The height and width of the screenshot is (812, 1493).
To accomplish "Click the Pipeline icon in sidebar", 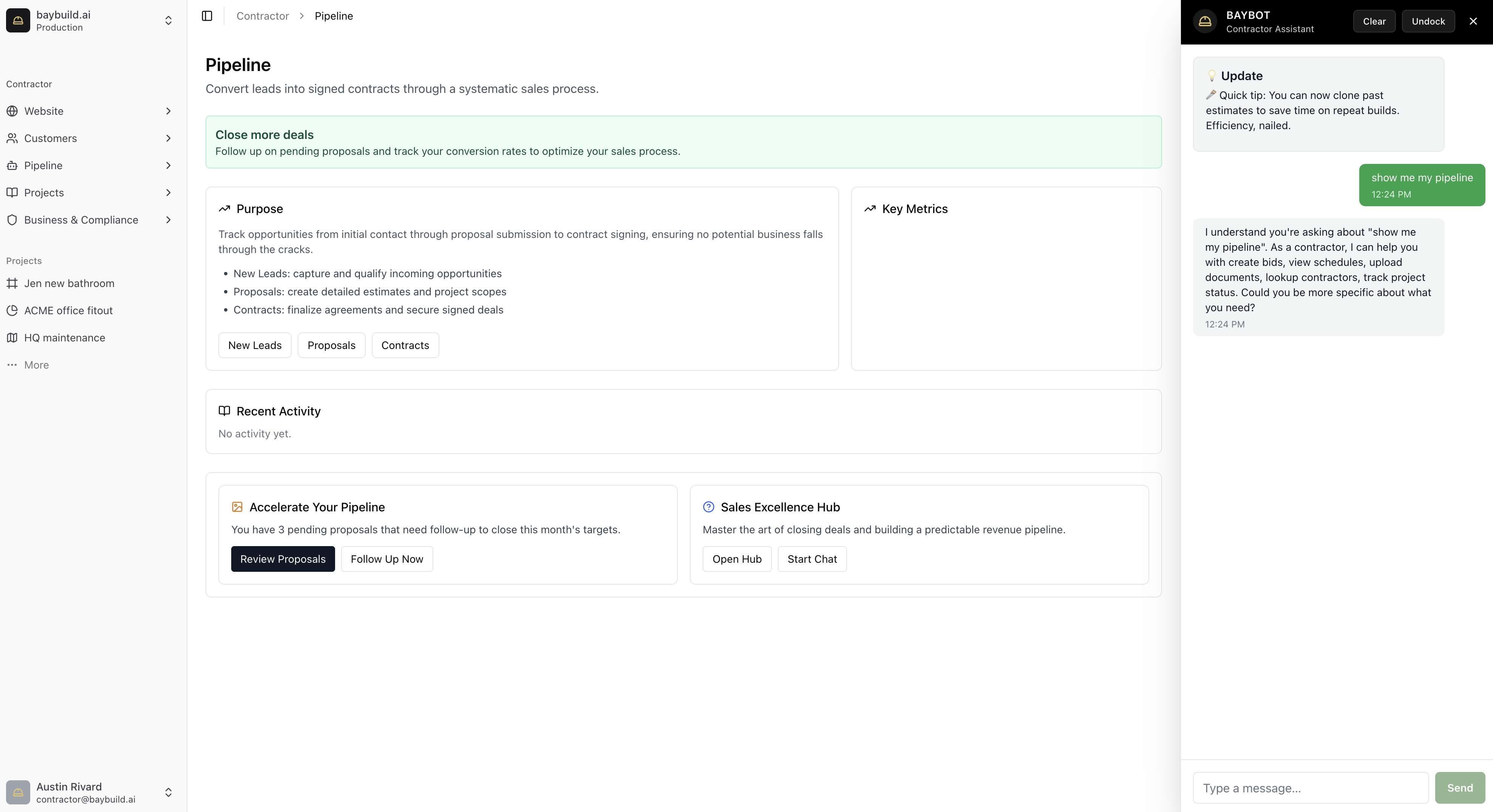I will [x=13, y=165].
